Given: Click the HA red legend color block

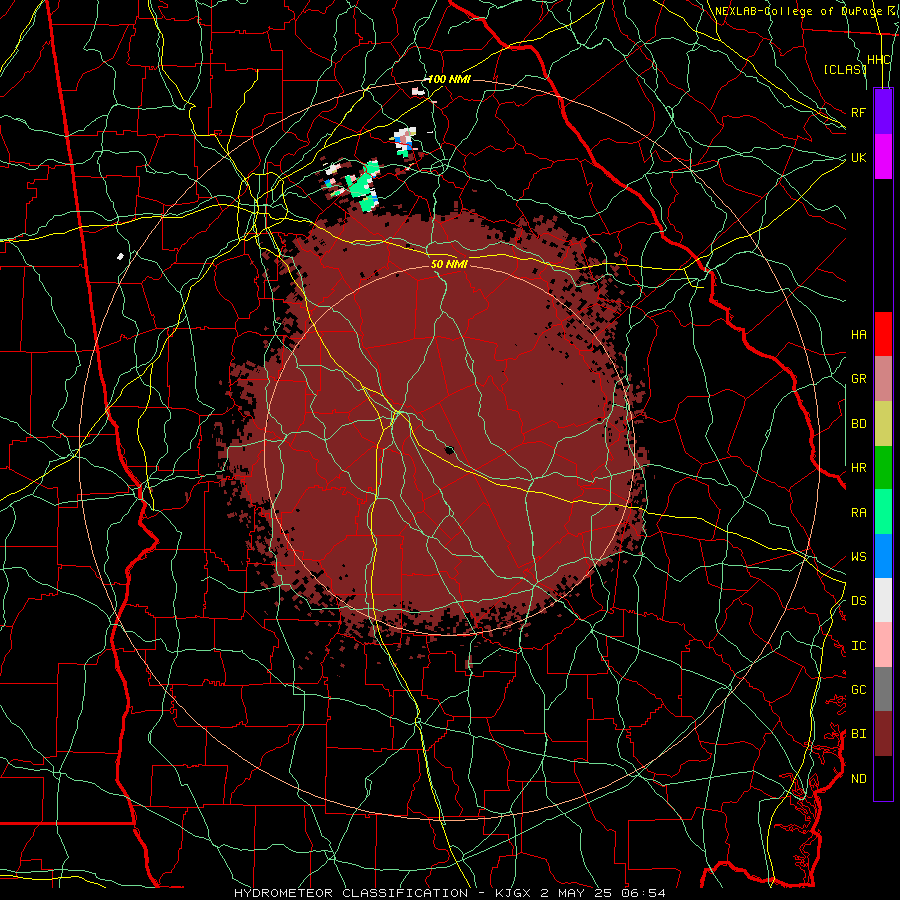Looking at the screenshot, I should [883, 334].
